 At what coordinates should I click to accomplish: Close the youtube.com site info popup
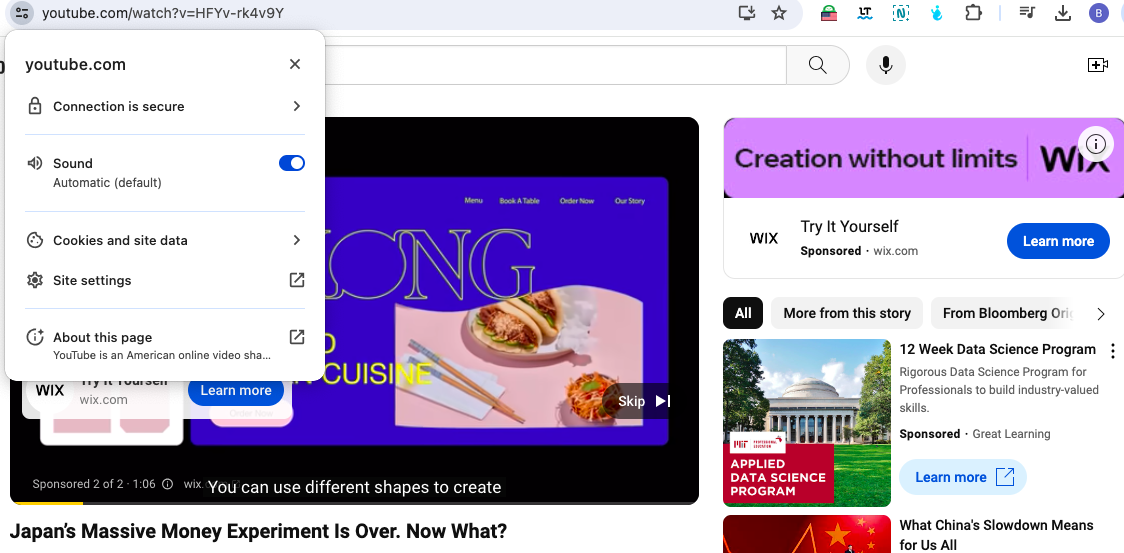(x=295, y=65)
